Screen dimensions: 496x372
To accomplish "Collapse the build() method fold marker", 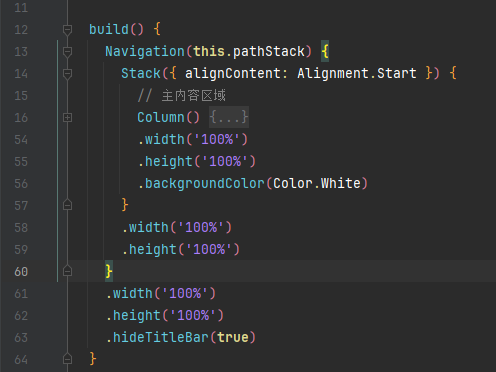I will (67, 30).
